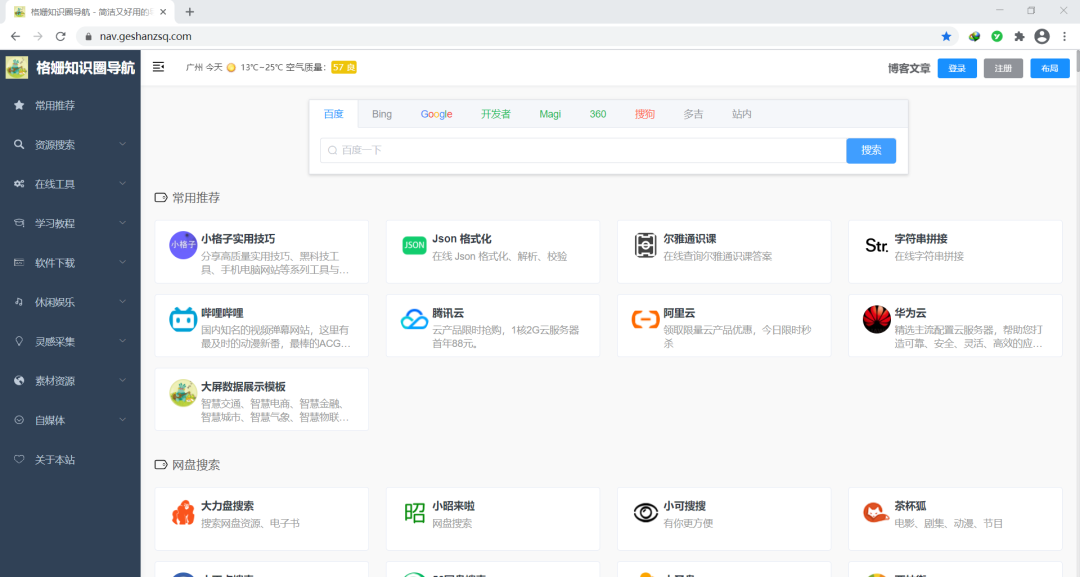Image resolution: width=1080 pixels, height=577 pixels.
Task: Switch to the 搜狗 search tab
Action: point(645,114)
